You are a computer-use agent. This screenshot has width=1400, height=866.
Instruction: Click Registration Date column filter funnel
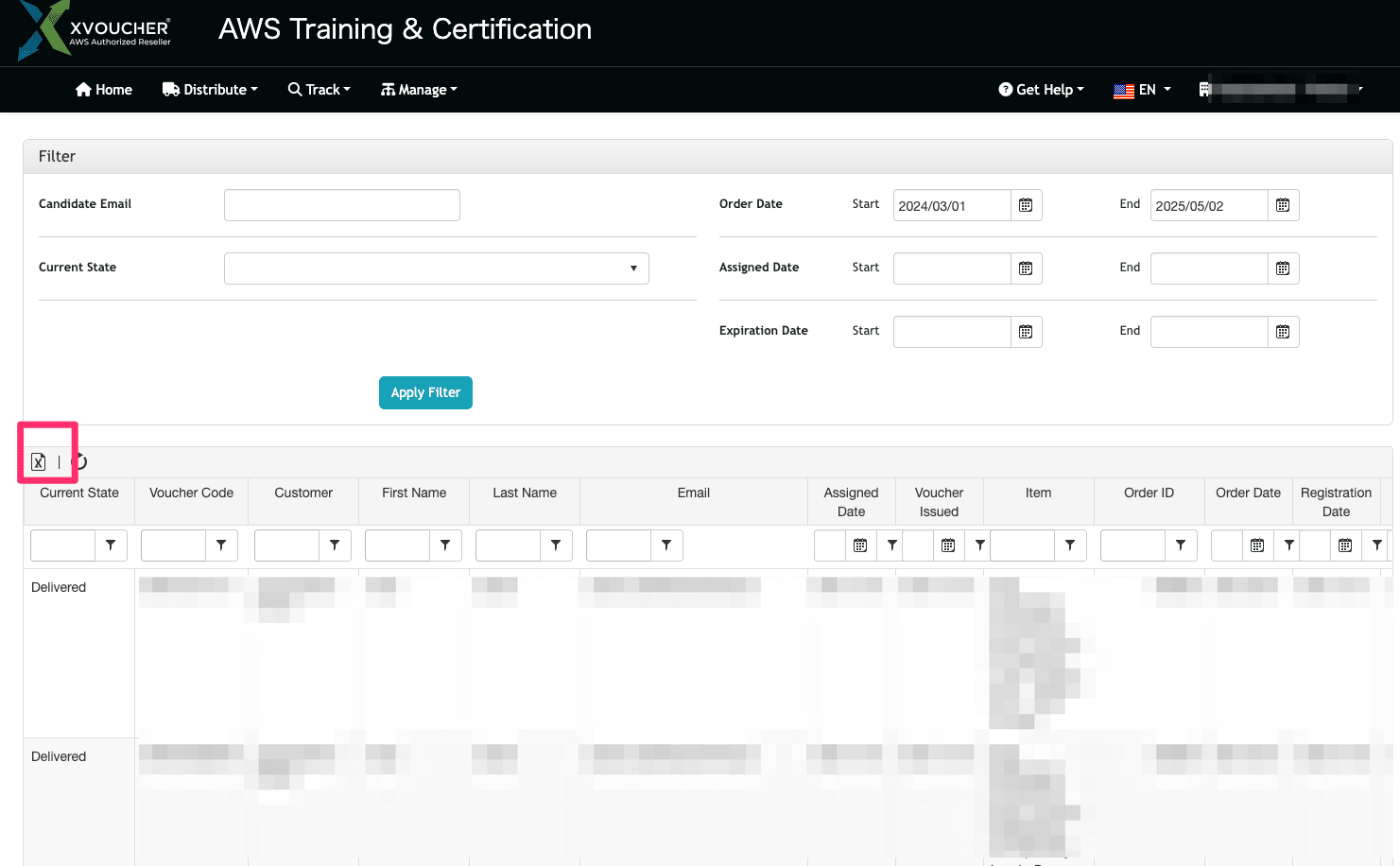[x=1376, y=546]
